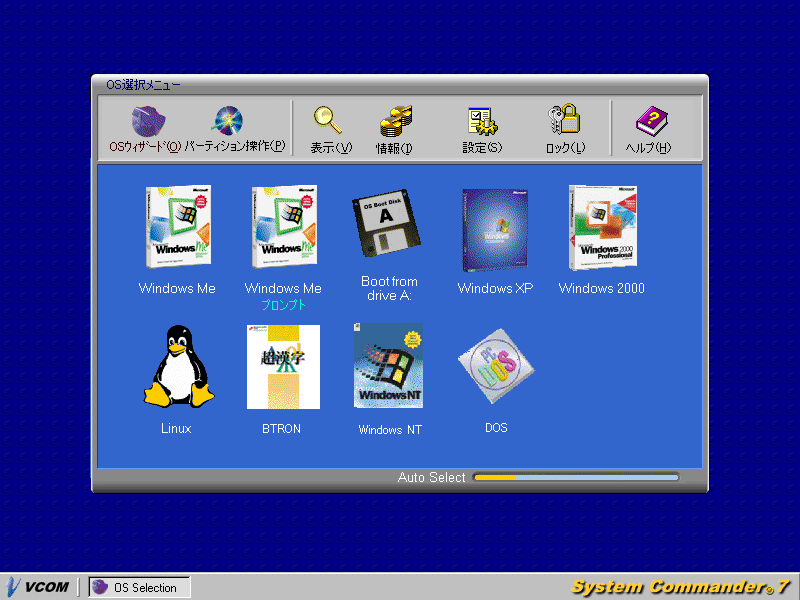
Task: Click the VCOM logo in bottom bar
Action: pyautogui.click(x=38, y=587)
